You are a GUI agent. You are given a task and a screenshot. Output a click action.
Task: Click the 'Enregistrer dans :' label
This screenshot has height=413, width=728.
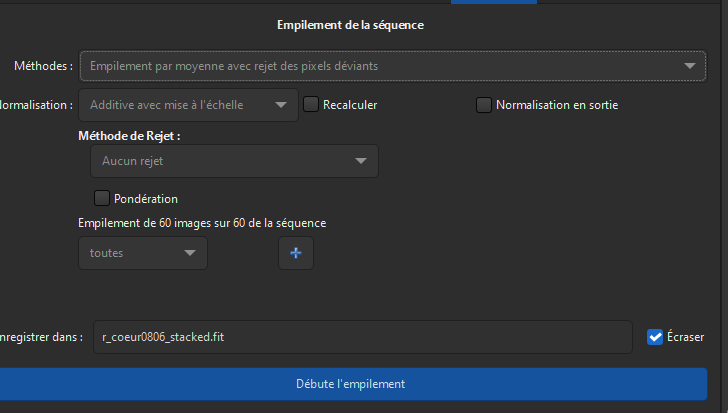(x=41, y=337)
